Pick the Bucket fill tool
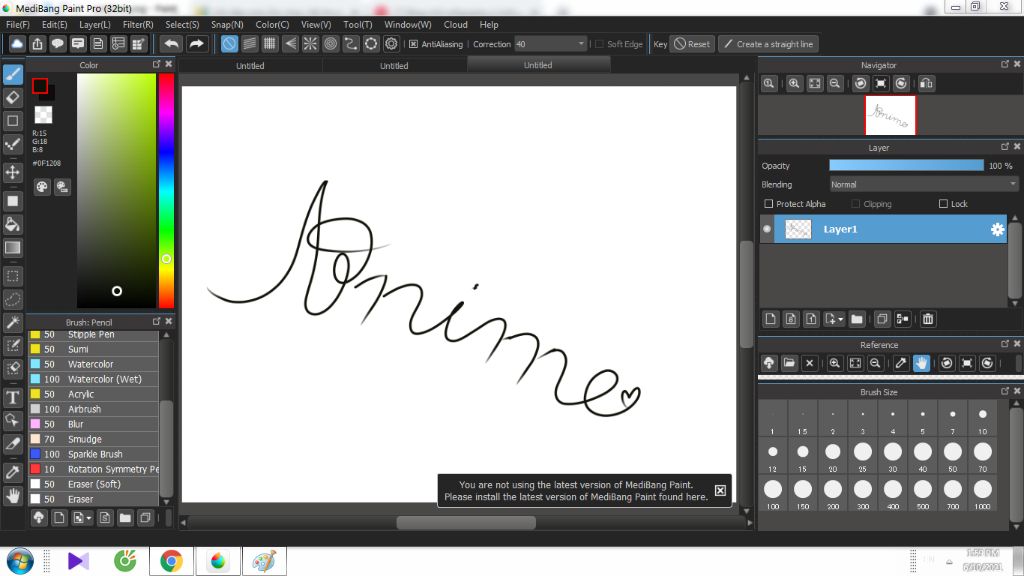1024x576 pixels. click(x=12, y=225)
